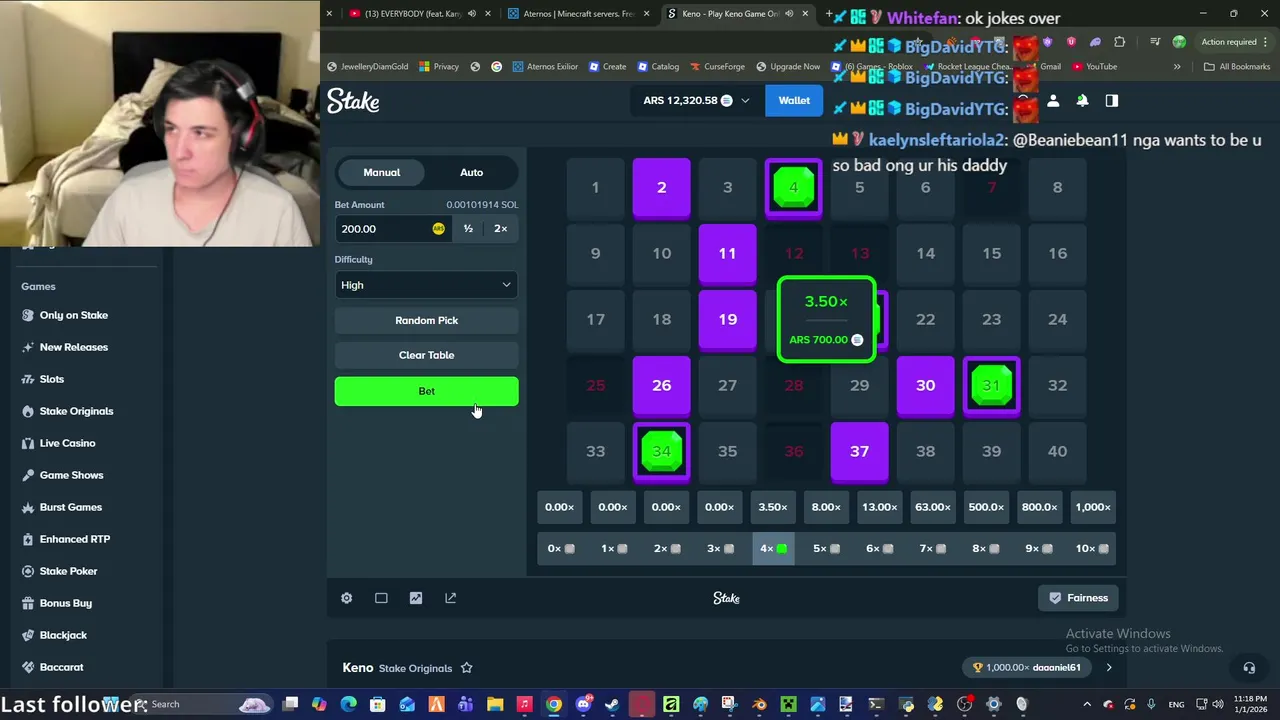Click the 10× hits indicator
Screen dimensions: 1280x720
coord(1092,548)
